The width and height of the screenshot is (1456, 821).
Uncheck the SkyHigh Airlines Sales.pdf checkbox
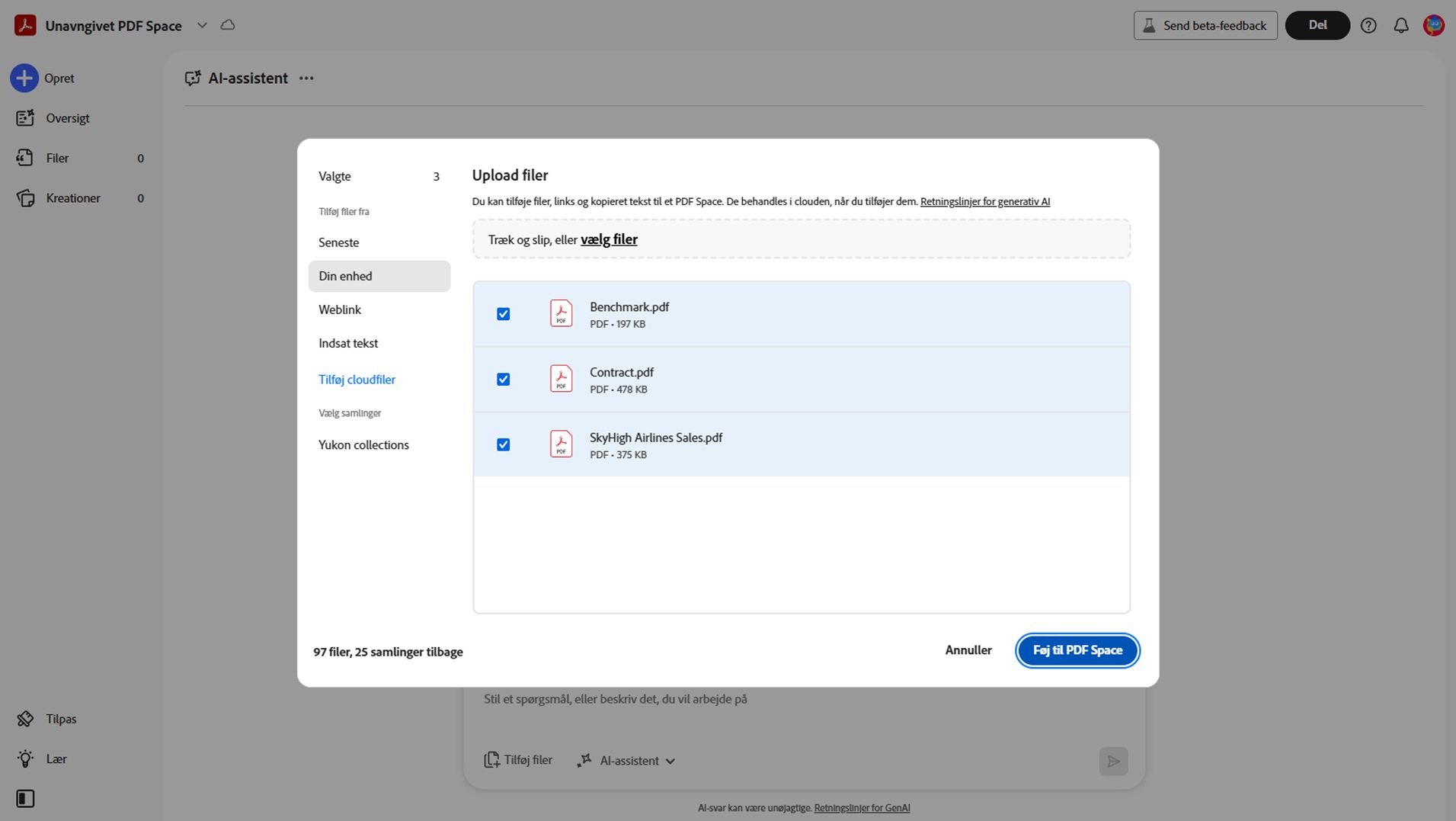click(x=504, y=444)
